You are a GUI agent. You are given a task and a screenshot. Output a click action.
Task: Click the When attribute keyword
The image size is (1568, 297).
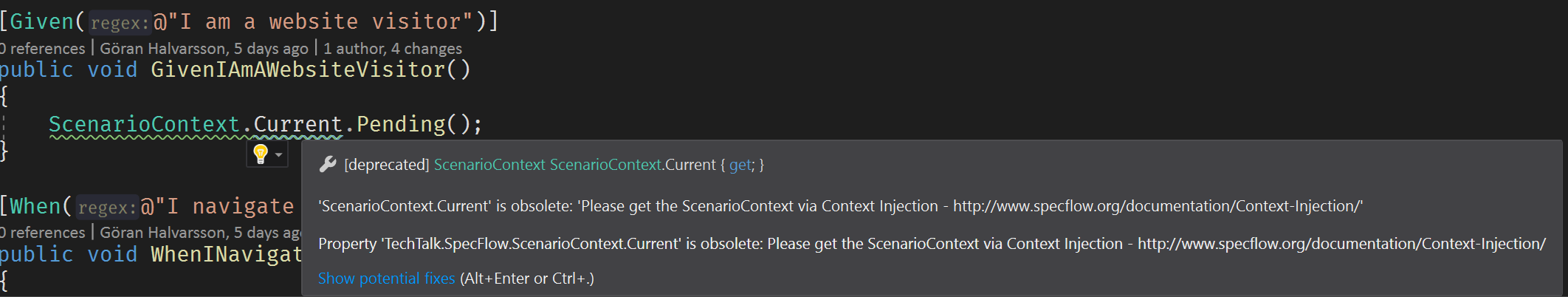pyautogui.click(x=35, y=206)
